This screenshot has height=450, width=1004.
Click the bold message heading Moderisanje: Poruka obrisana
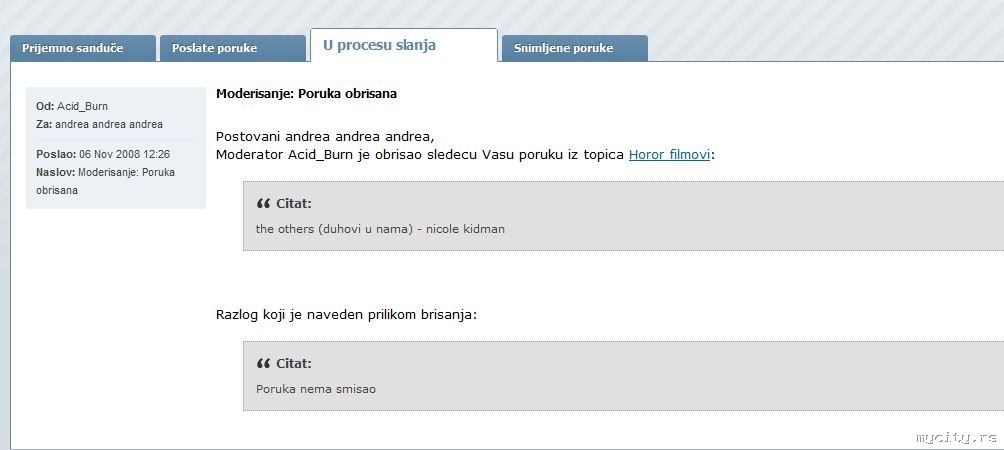tap(306, 94)
